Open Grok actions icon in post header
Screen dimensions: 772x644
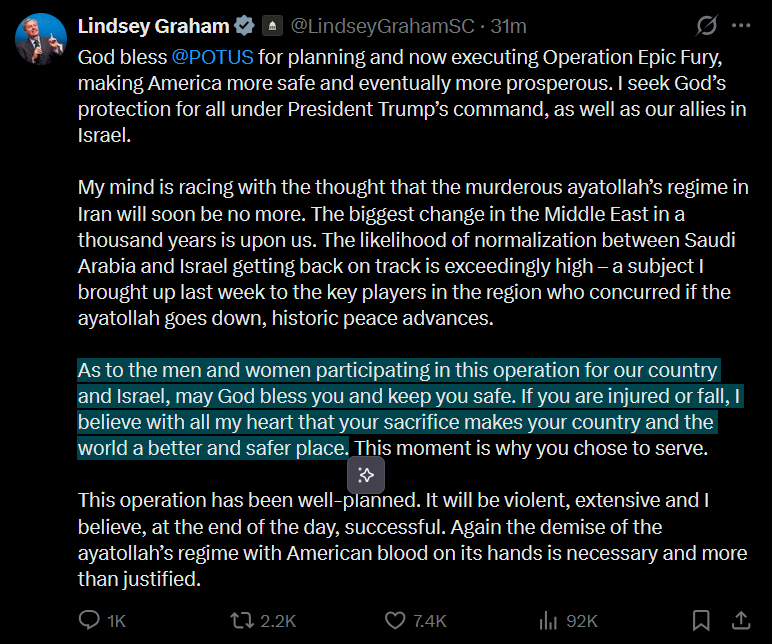click(x=706, y=26)
